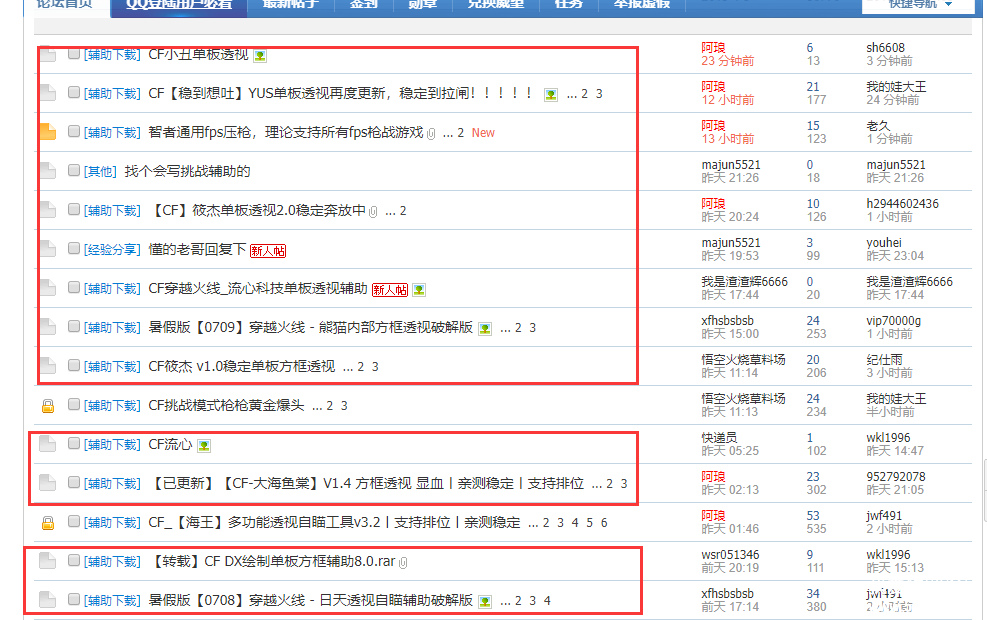The width and height of the screenshot is (987, 620).
Task: Open thread CF筱杰 v1.0稳定单板方框透视
Action: point(242,366)
